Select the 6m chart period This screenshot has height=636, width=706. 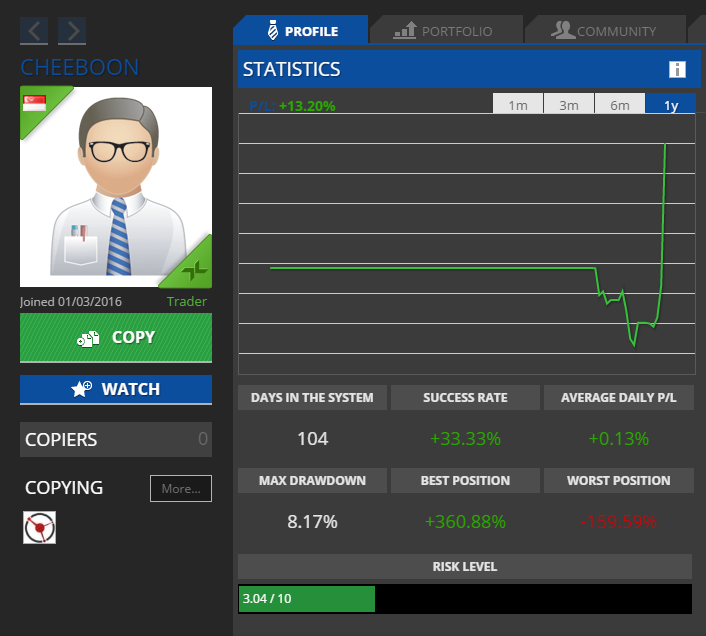620,105
